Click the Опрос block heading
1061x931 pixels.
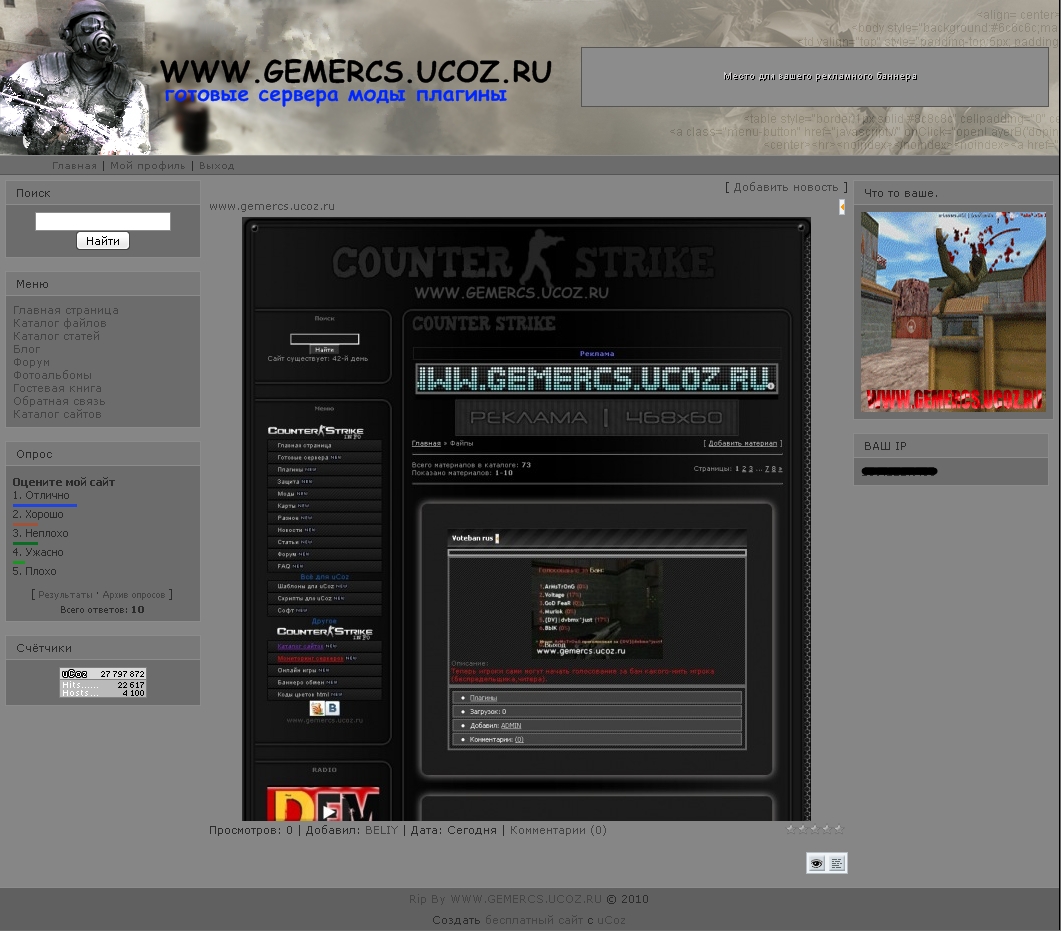[34, 454]
